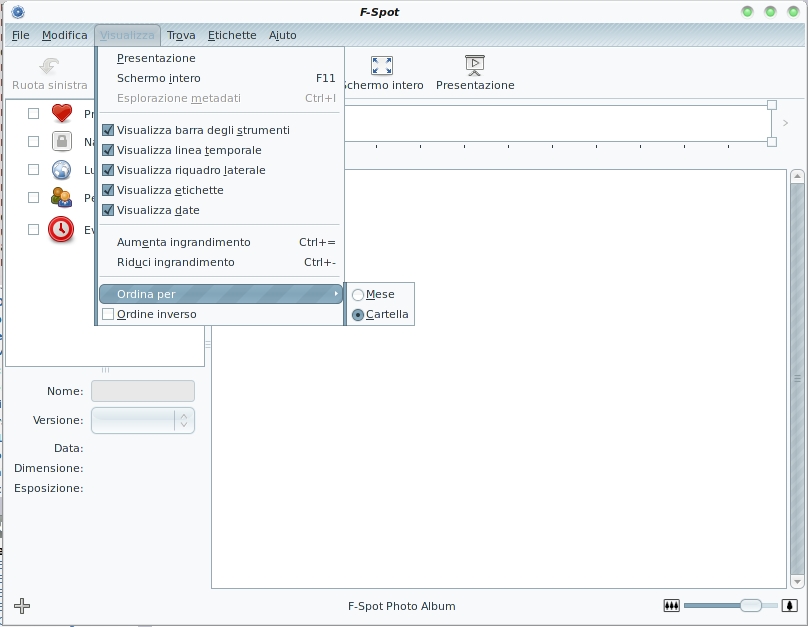The height and width of the screenshot is (627, 808).
Task: Click the scrollbar down arrow
Action: click(797, 582)
